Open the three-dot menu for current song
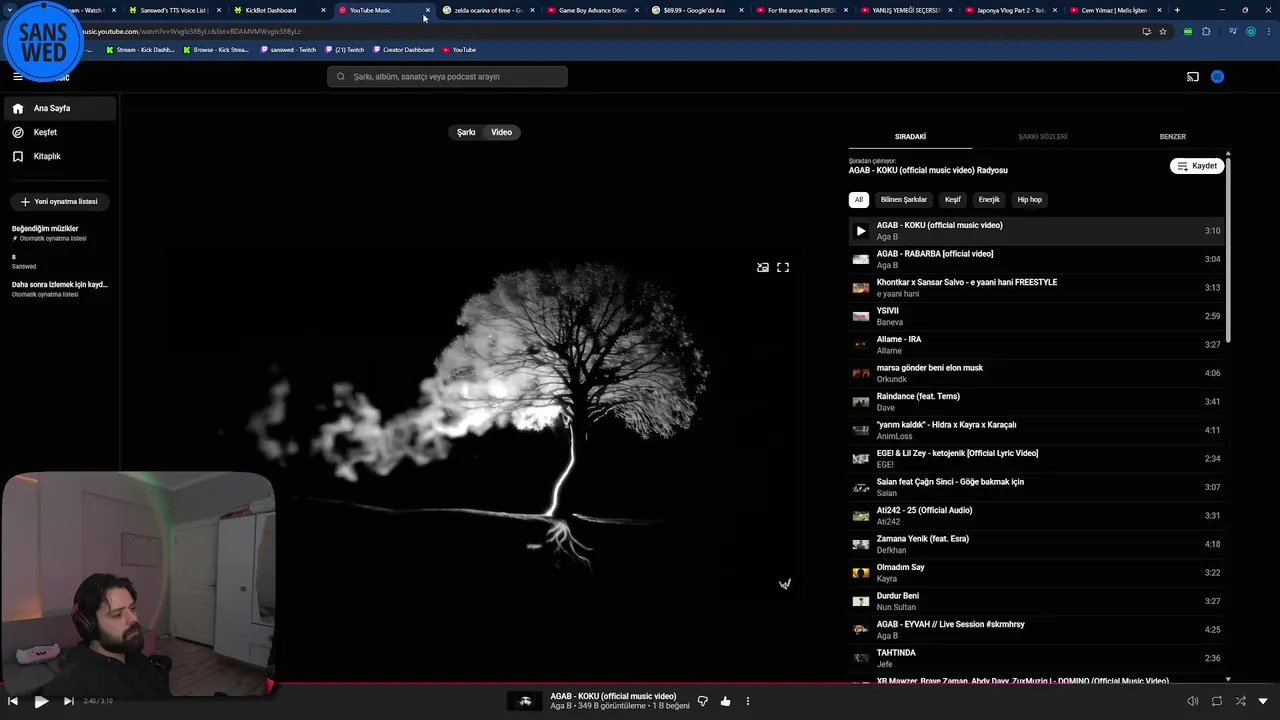Screen dimensions: 1280x720 (747, 701)
